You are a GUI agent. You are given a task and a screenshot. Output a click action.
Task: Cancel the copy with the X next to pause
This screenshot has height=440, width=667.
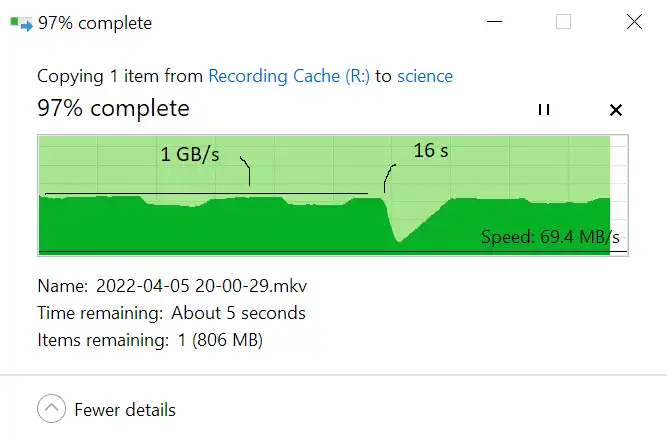pos(616,110)
